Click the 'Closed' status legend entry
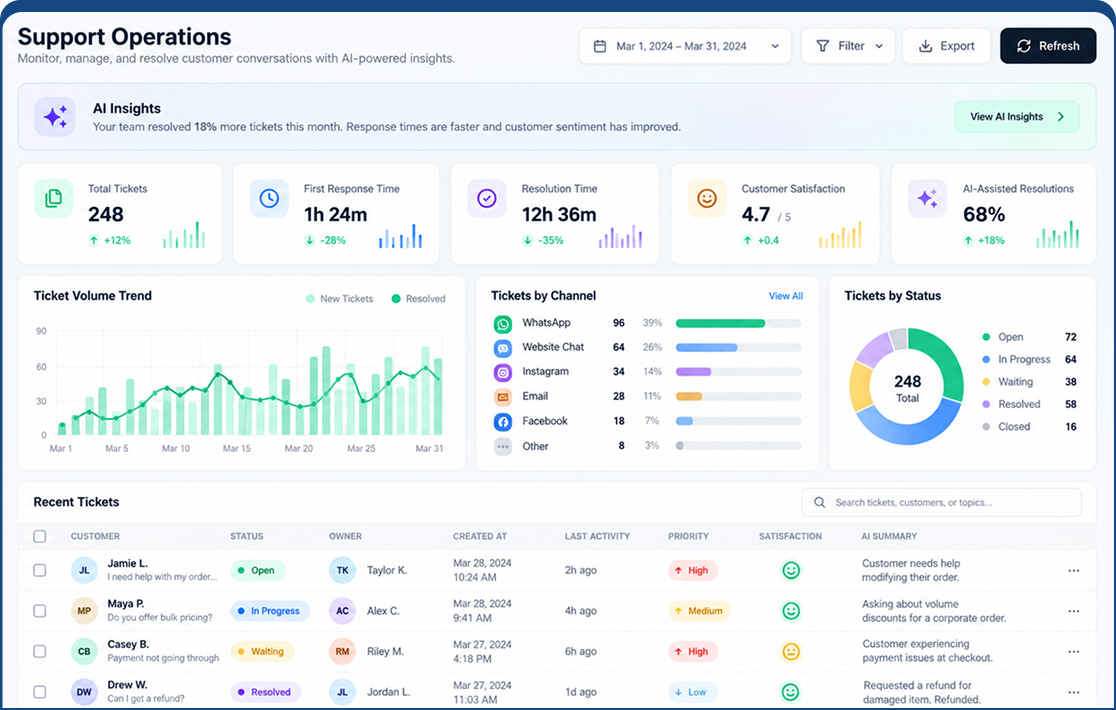The image size is (1116, 710). (1029, 427)
